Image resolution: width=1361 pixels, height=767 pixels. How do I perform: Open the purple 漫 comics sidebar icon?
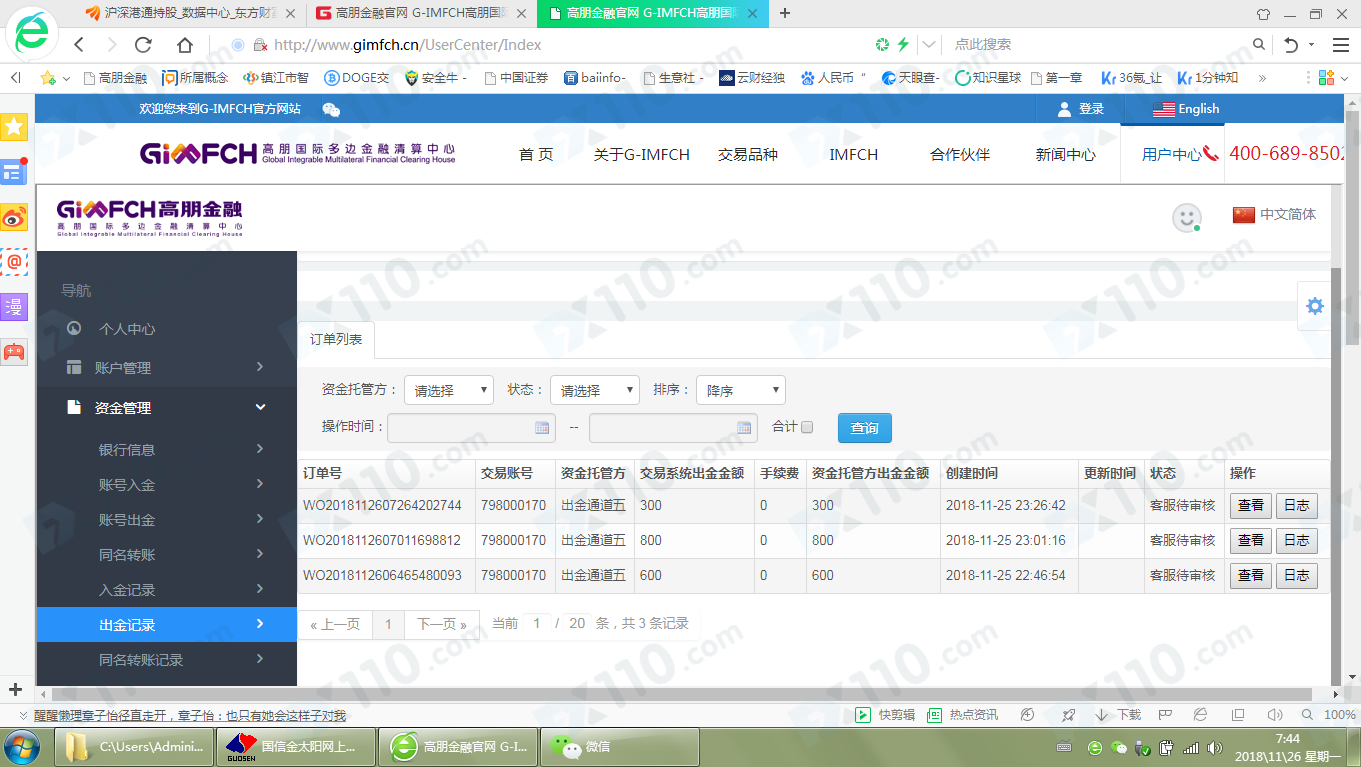click(14, 307)
